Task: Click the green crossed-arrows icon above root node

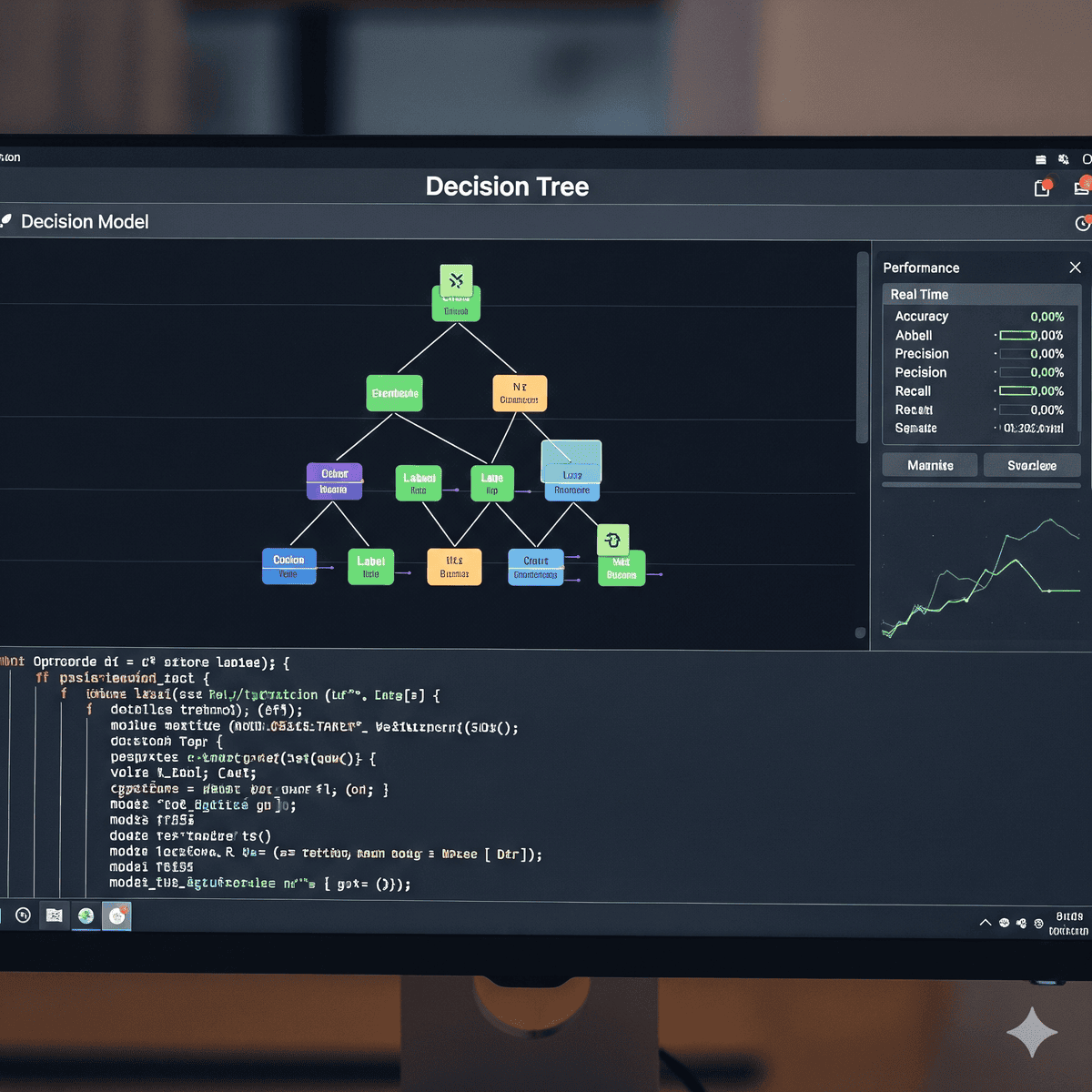Action: pyautogui.click(x=456, y=280)
